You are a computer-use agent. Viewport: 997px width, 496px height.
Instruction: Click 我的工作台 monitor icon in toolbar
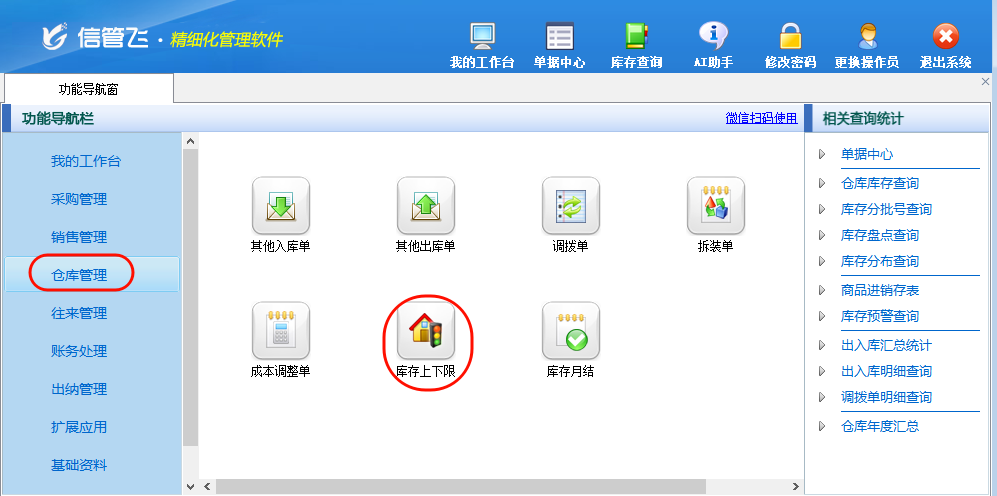pos(482,37)
